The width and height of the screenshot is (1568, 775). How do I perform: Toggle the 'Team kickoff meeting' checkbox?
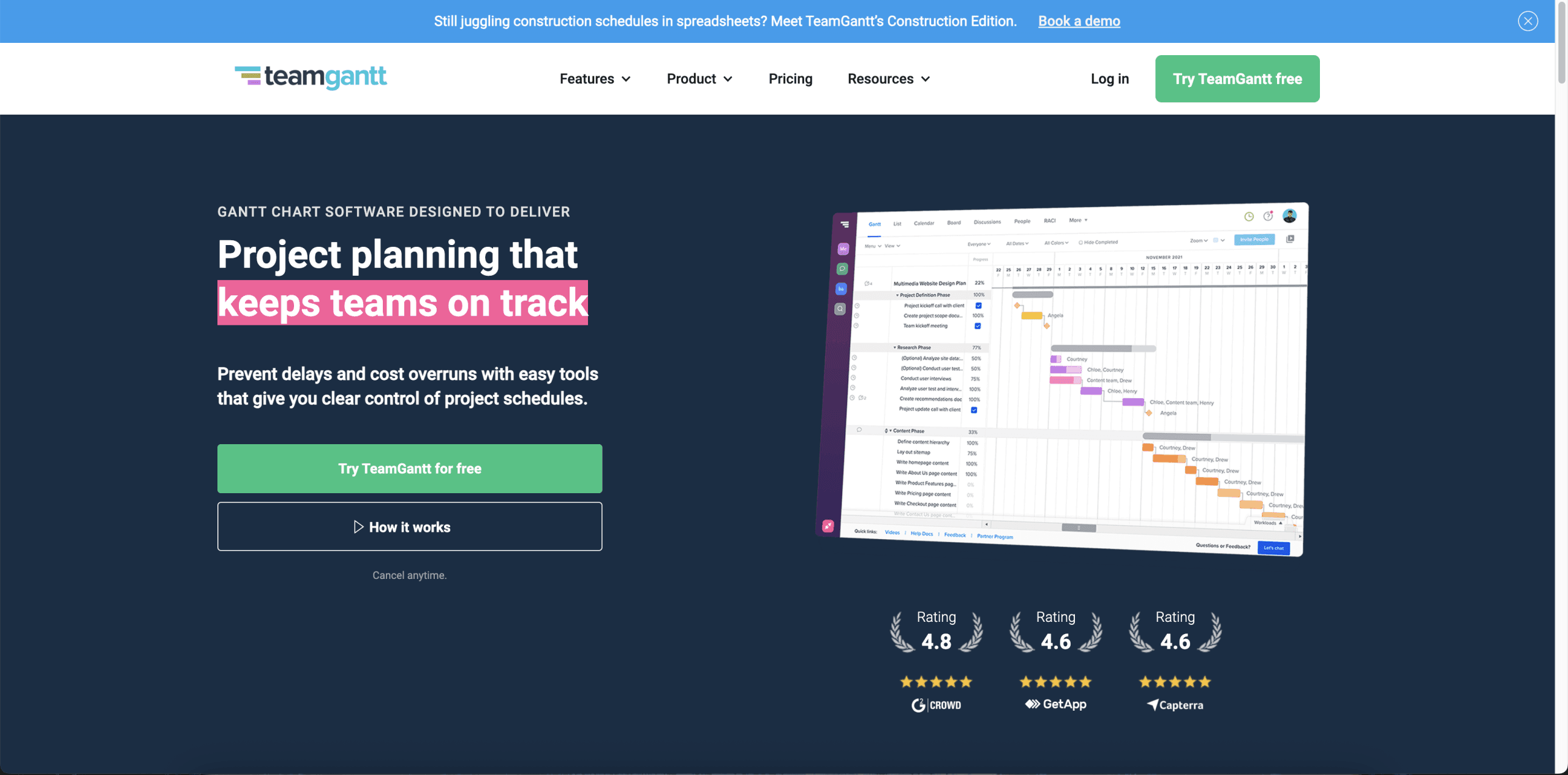pos(978,326)
